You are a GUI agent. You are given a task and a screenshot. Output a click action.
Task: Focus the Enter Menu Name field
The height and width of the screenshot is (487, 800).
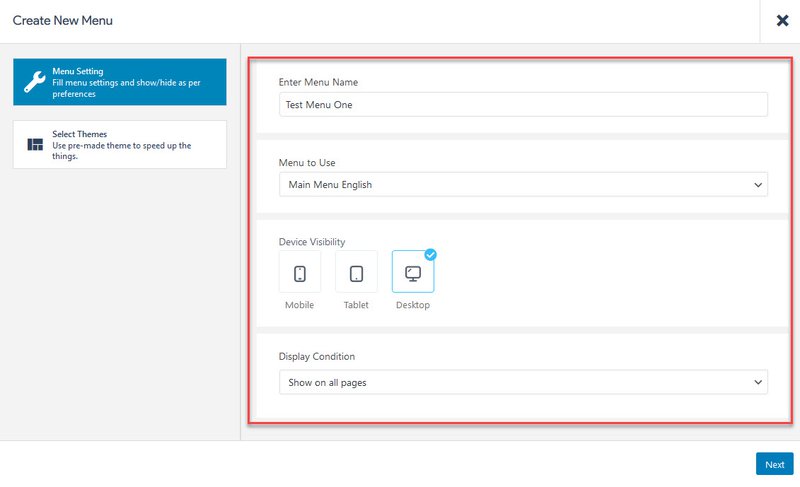tap(523, 105)
